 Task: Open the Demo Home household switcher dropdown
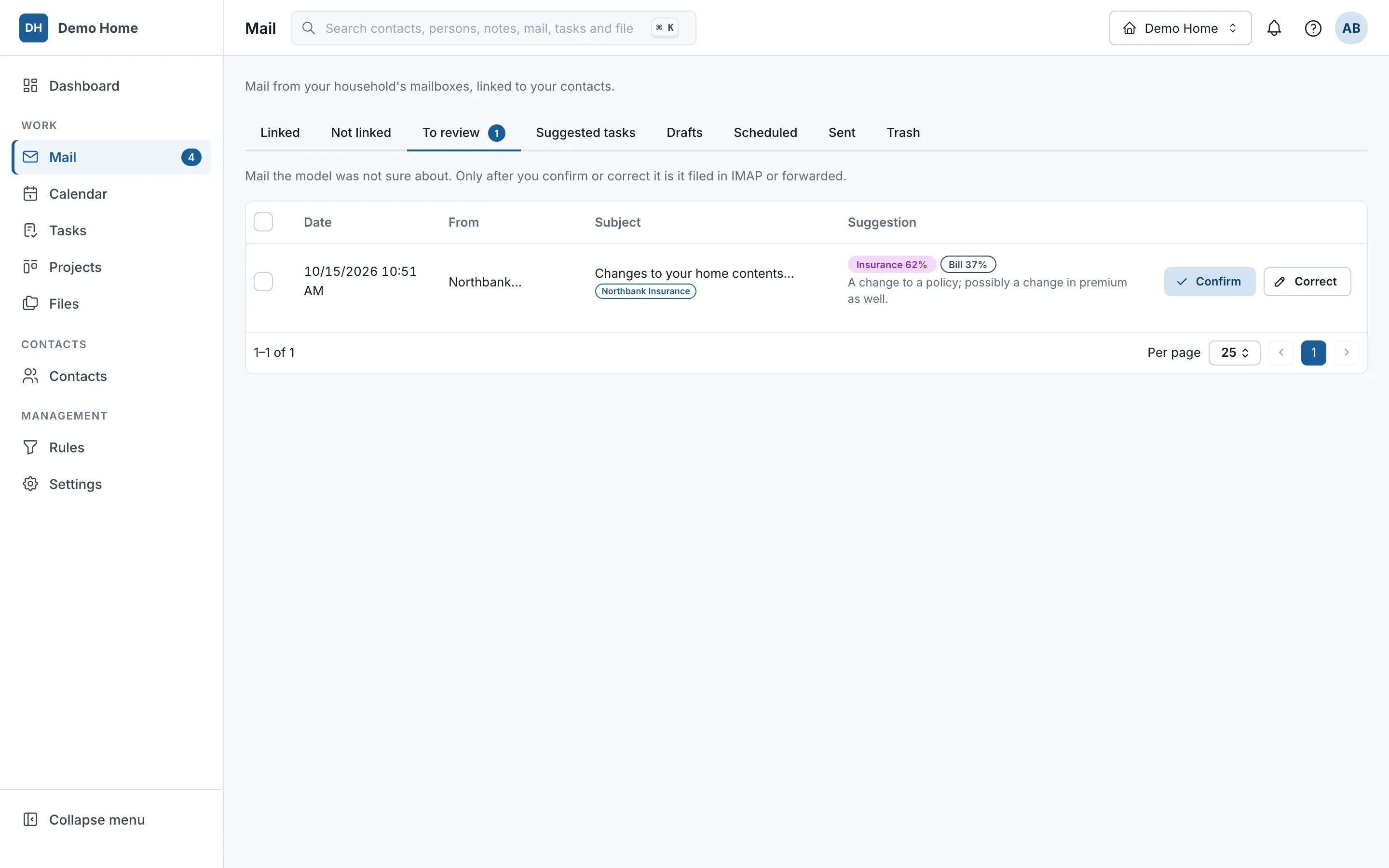pyautogui.click(x=1180, y=28)
